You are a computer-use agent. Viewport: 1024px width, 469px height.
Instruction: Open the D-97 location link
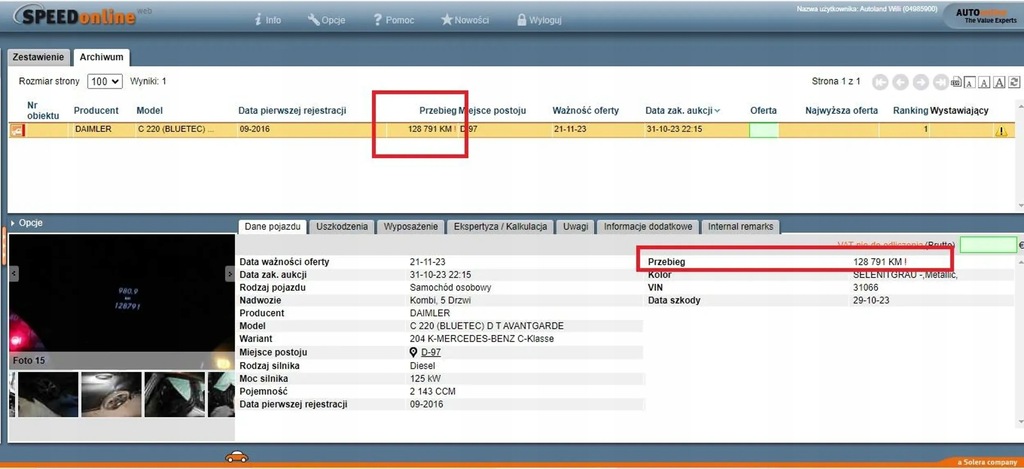[431, 353]
